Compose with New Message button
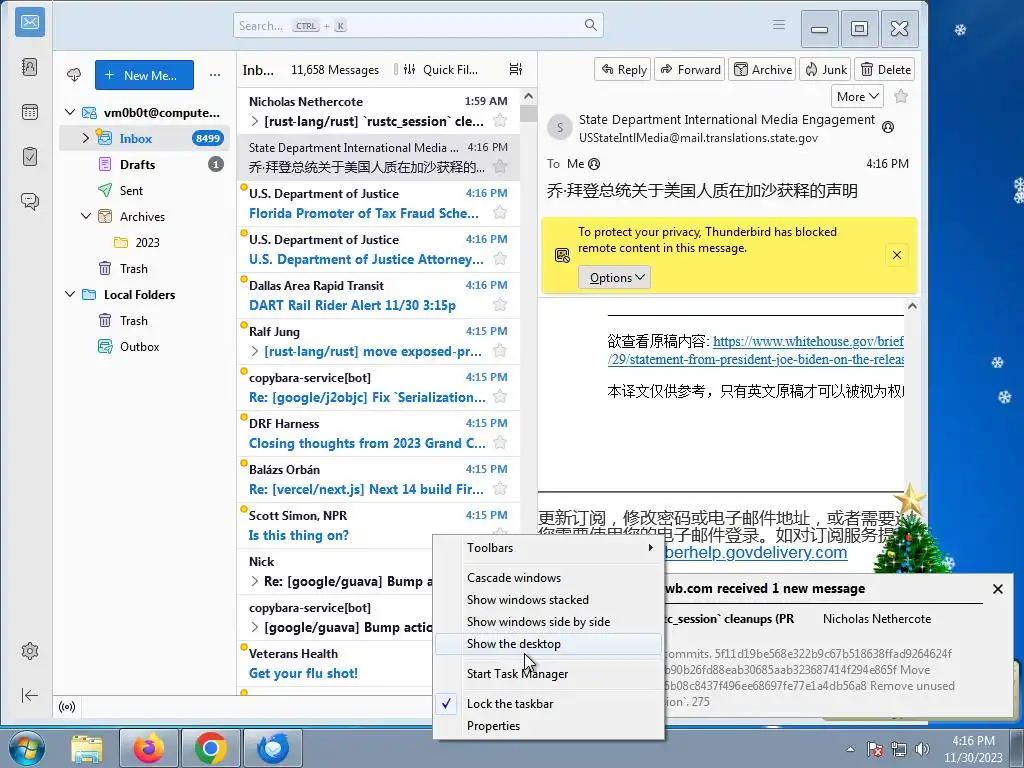 (144, 75)
